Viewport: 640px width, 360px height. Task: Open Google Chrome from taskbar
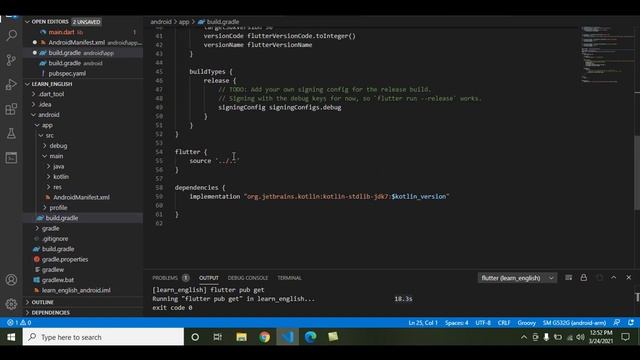click(264, 337)
